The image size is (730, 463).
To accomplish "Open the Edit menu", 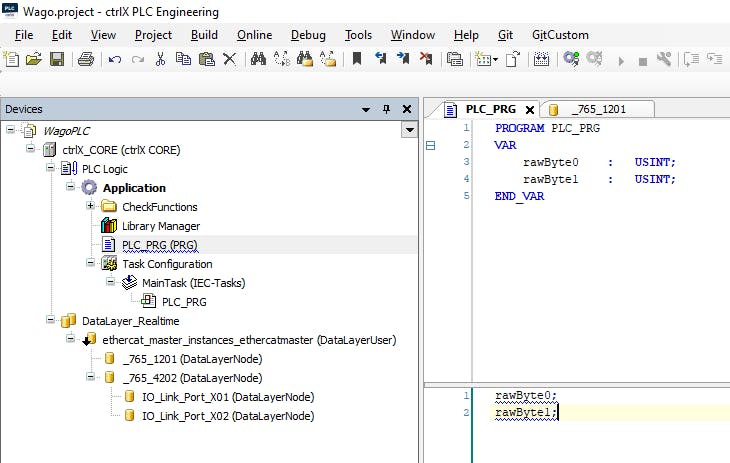I will pyautogui.click(x=61, y=35).
